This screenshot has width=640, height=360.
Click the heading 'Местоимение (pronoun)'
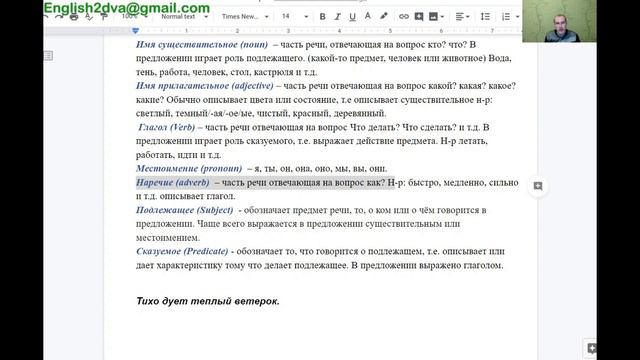189,169
